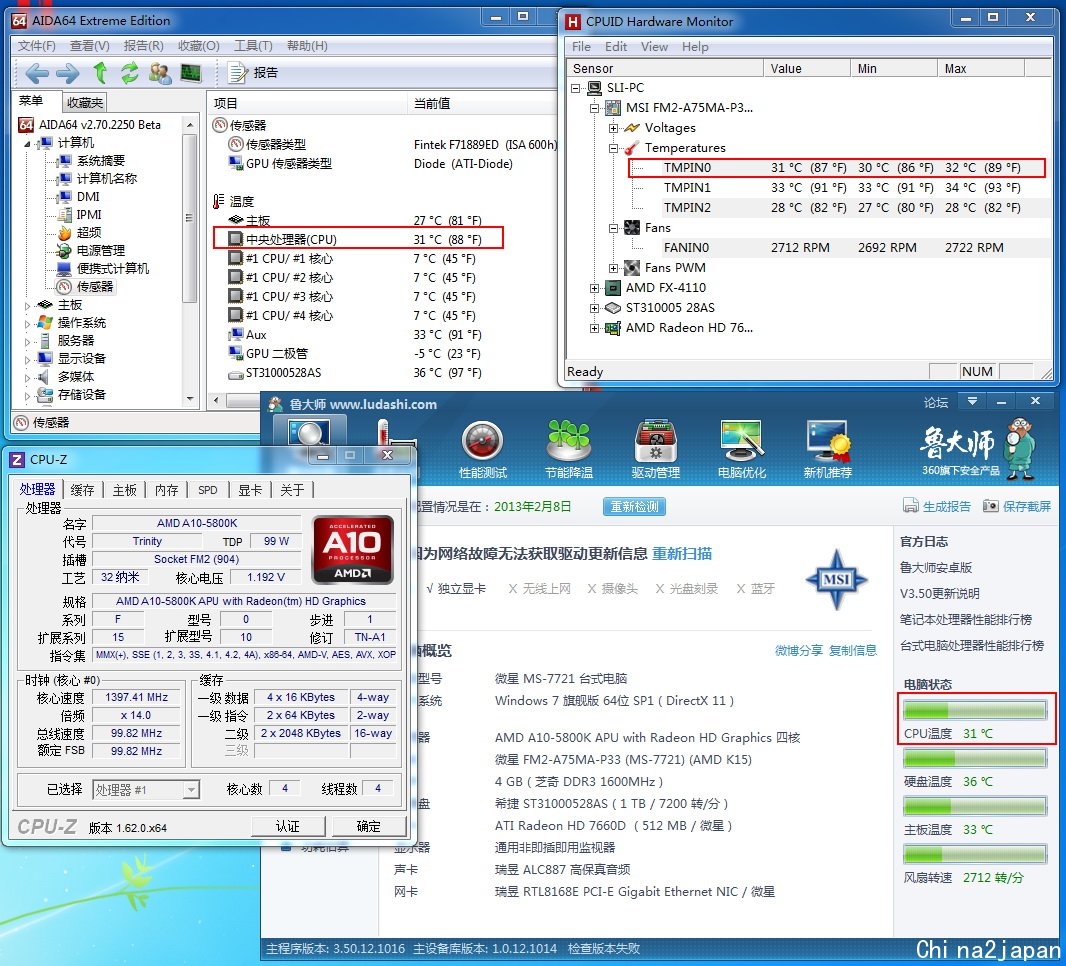Switch to the 收藏夹 tab in AIDA64
Viewport: 1066px width, 966px height.
click(85, 103)
